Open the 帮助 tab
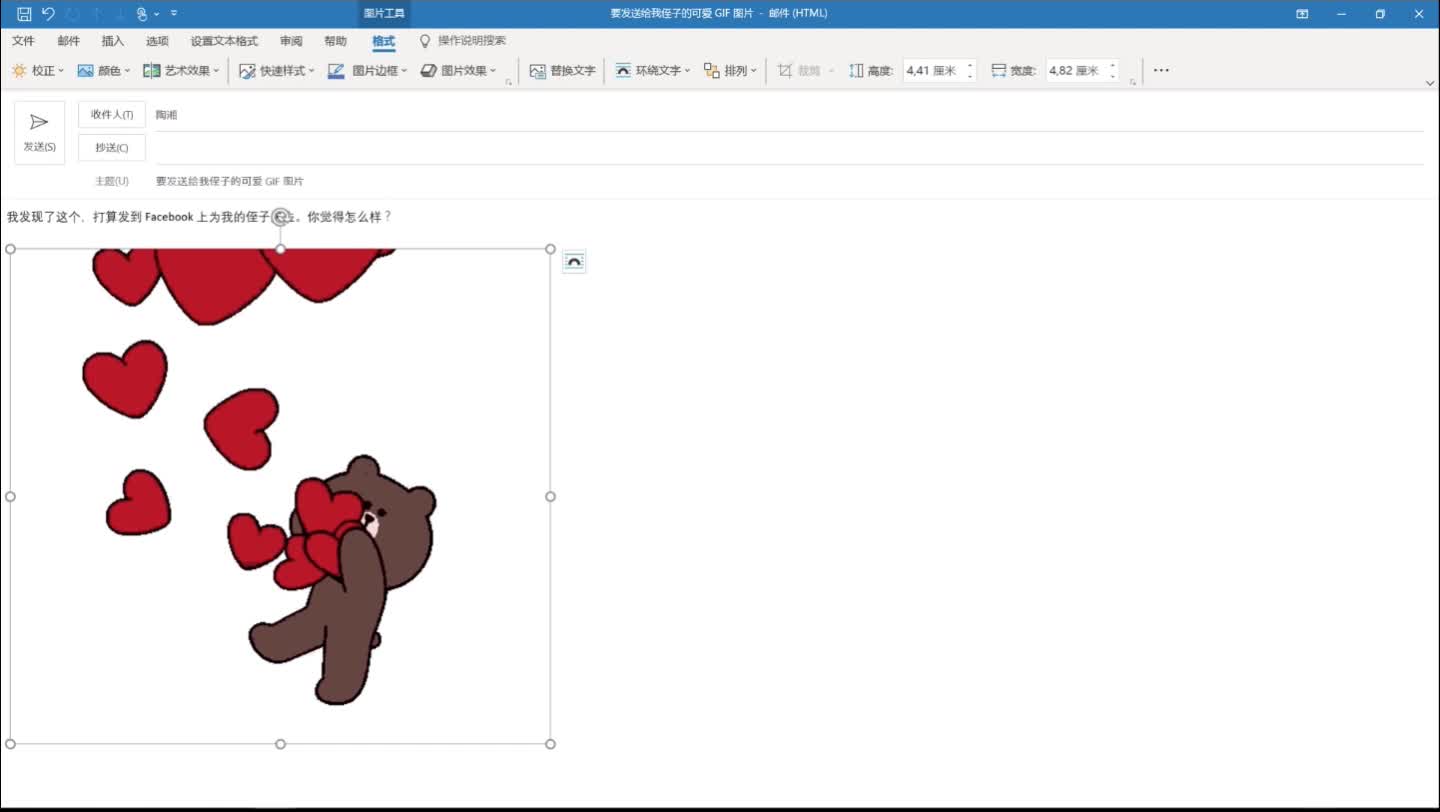1440x812 pixels. tap(335, 41)
